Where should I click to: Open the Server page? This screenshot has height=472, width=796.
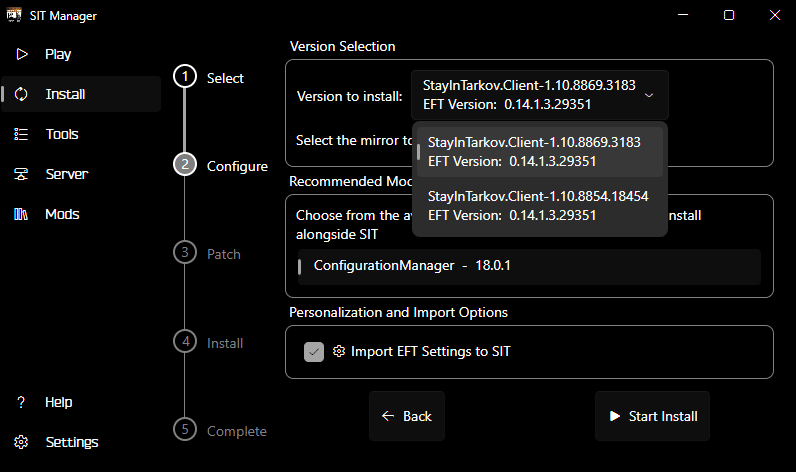tap(81, 174)
